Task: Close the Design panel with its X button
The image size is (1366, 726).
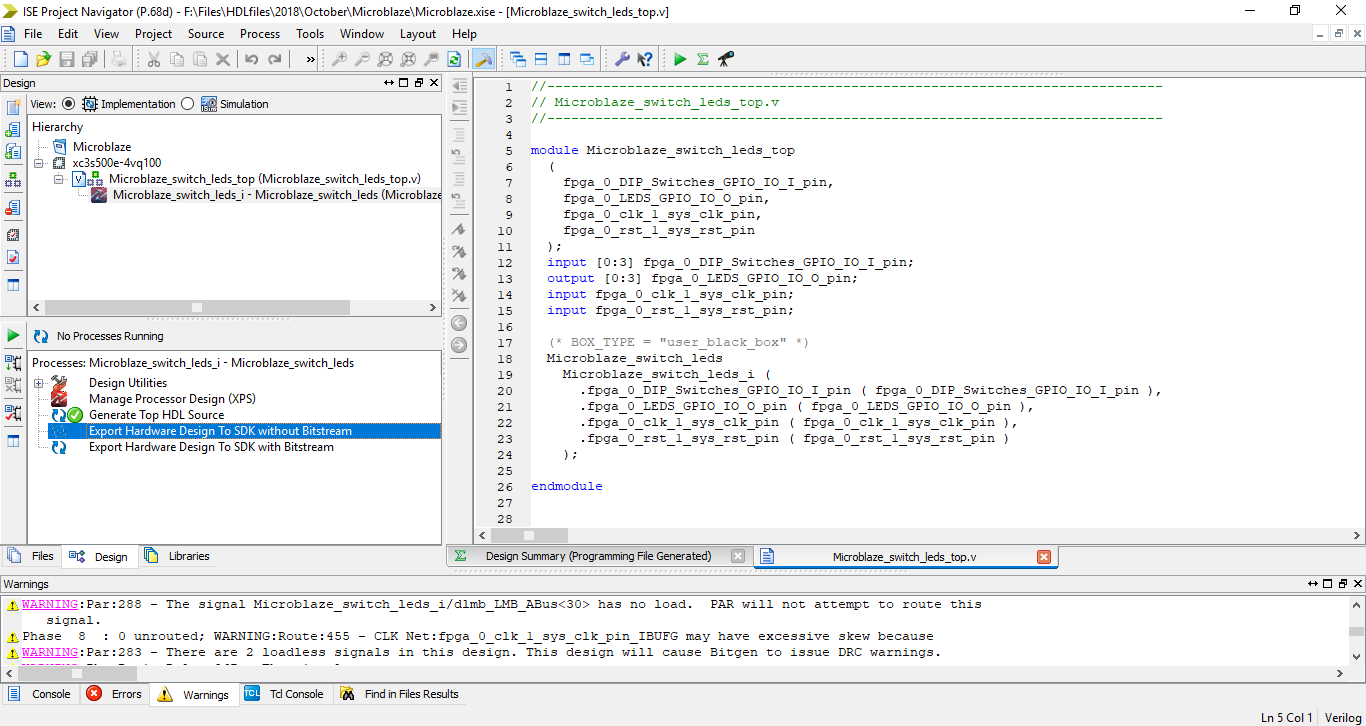Action: [x=434, y=83]
